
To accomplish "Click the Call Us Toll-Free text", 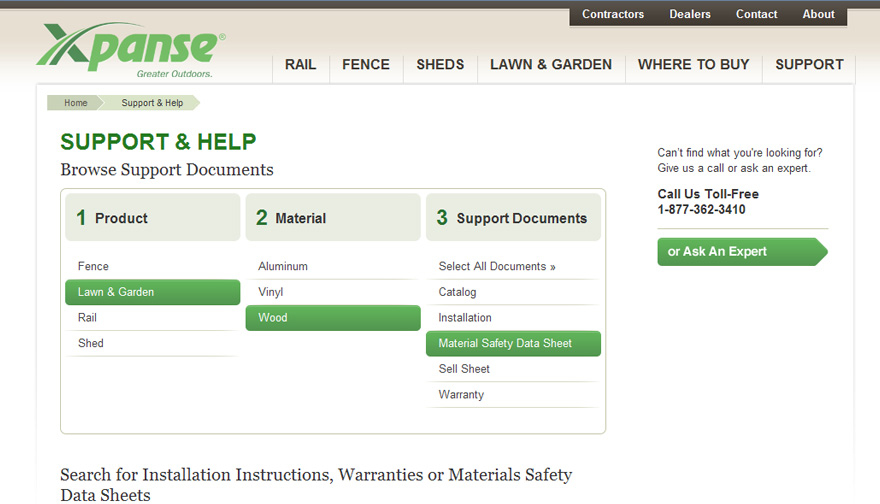I will coord(708,194).
